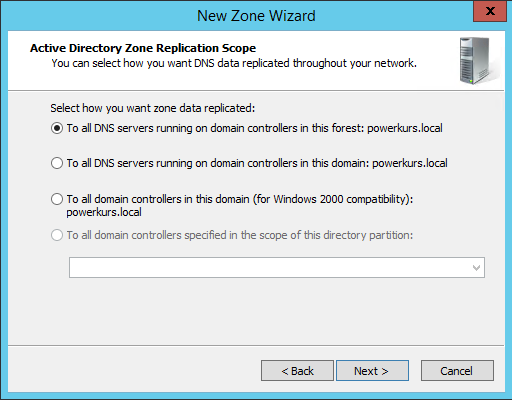Select the directory partition scope radio button

pos(57,235)
